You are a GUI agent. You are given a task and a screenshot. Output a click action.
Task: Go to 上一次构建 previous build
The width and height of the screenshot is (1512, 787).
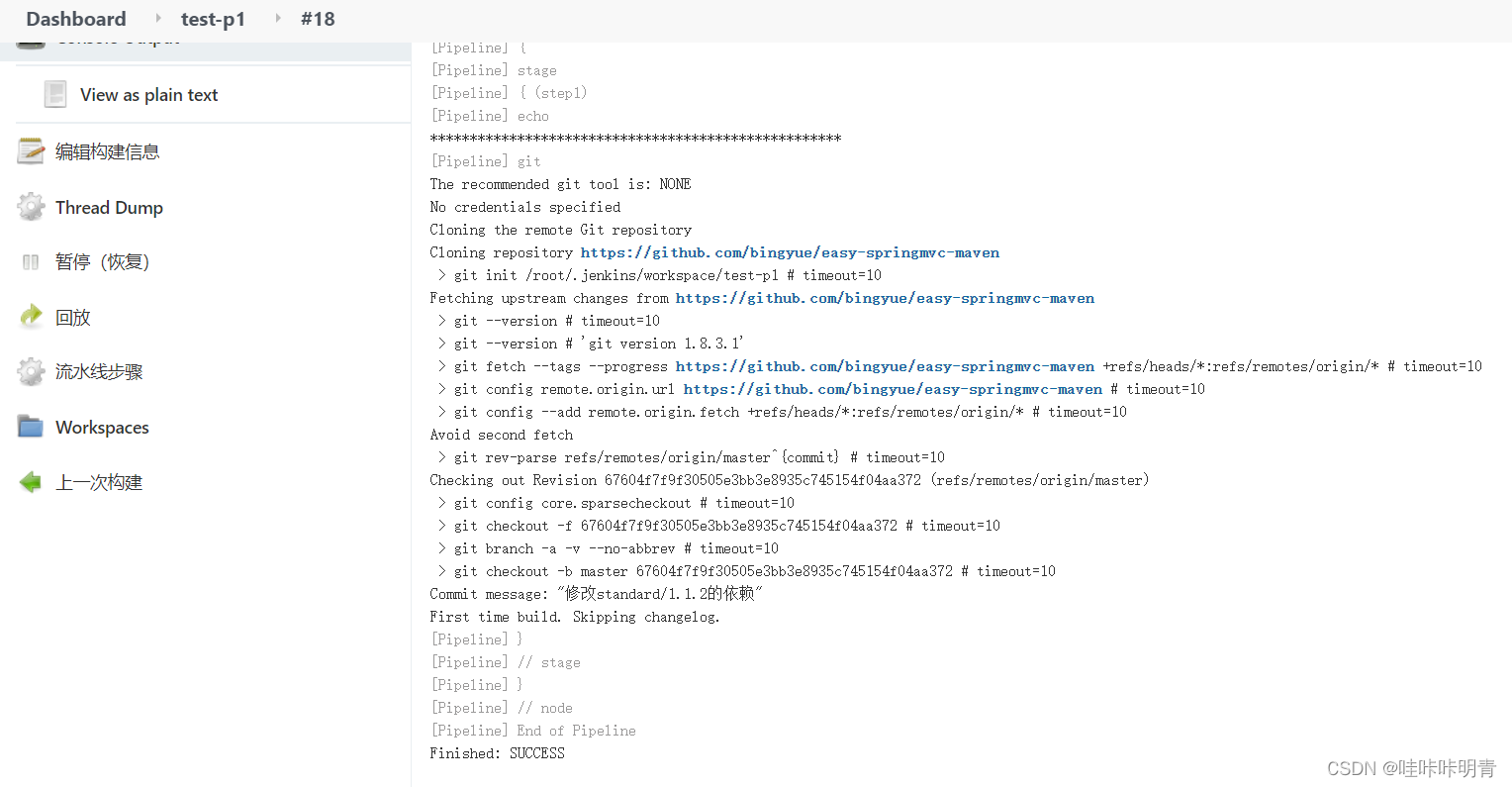(x=99, y=482)
